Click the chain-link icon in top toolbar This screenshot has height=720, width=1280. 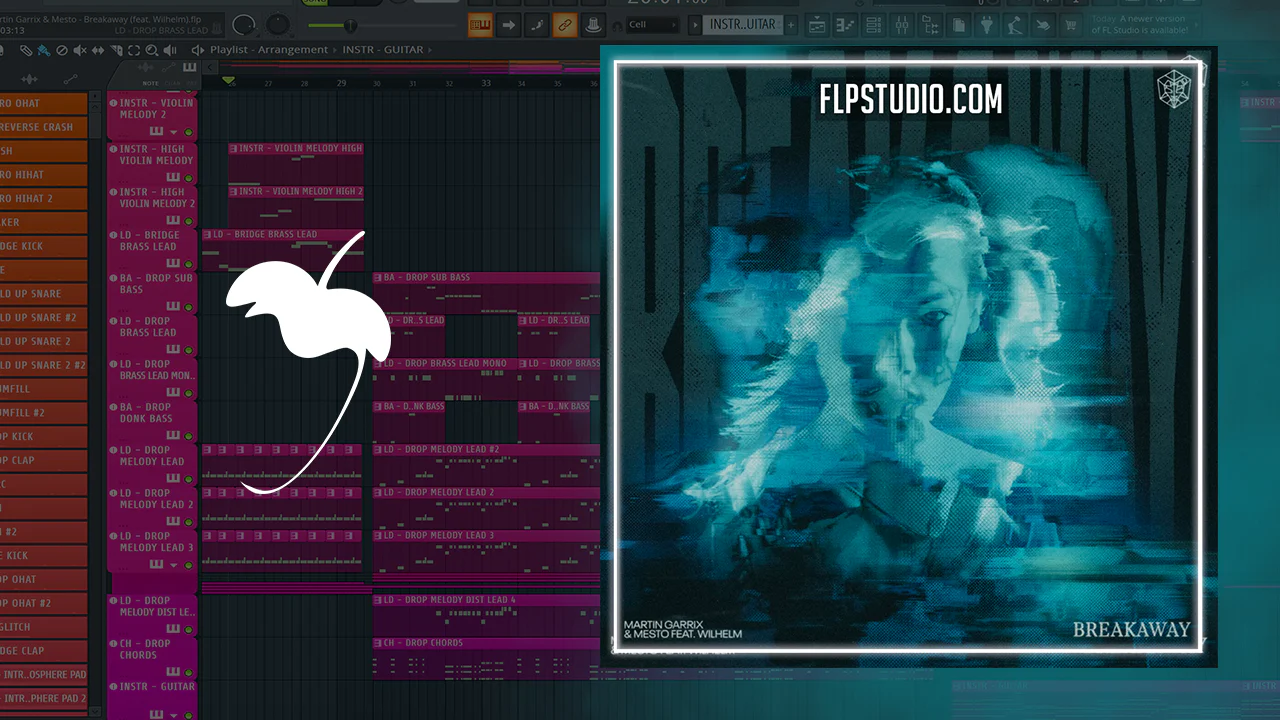(566, 25)
